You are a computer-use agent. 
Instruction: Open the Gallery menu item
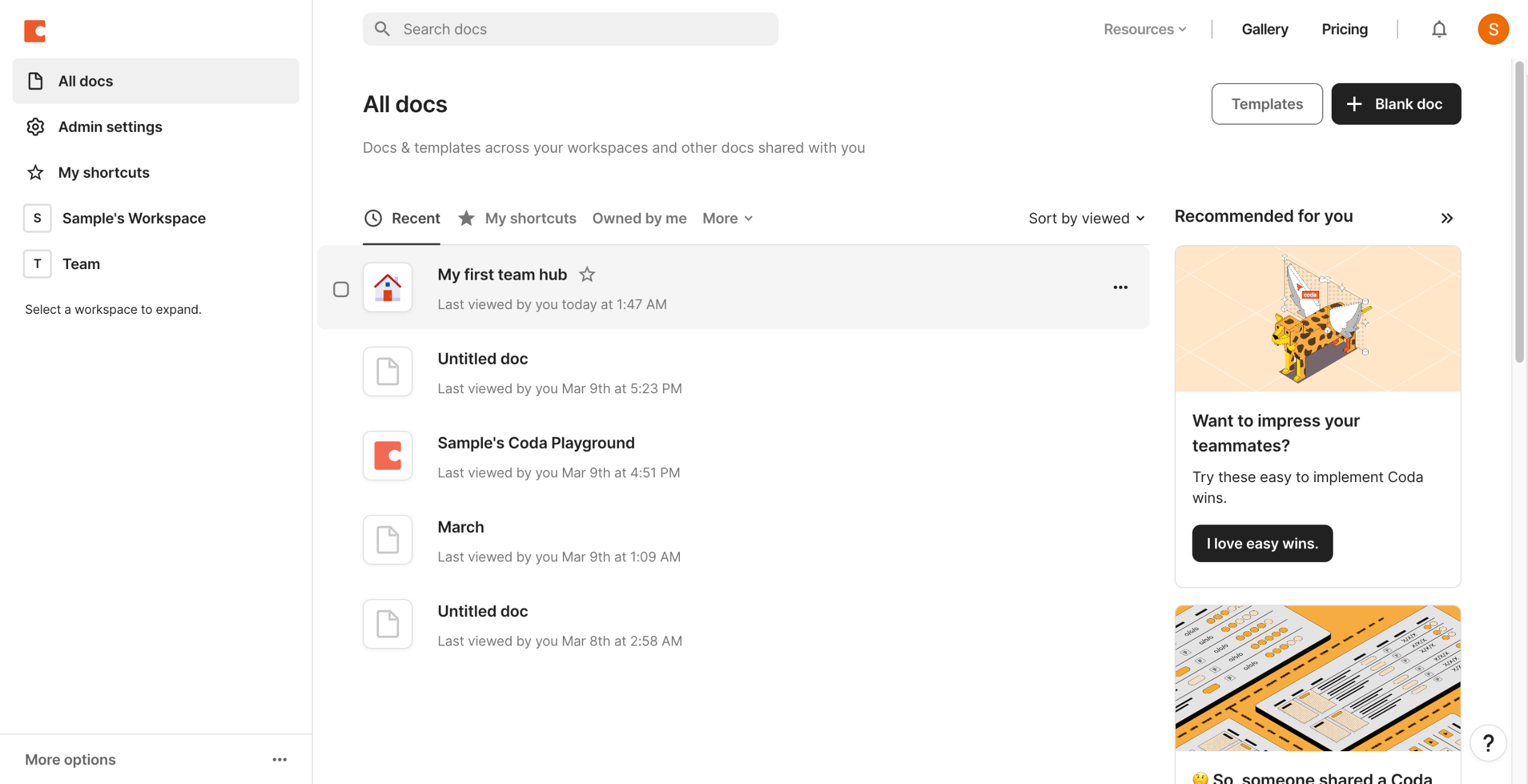tap(1265, 29)
